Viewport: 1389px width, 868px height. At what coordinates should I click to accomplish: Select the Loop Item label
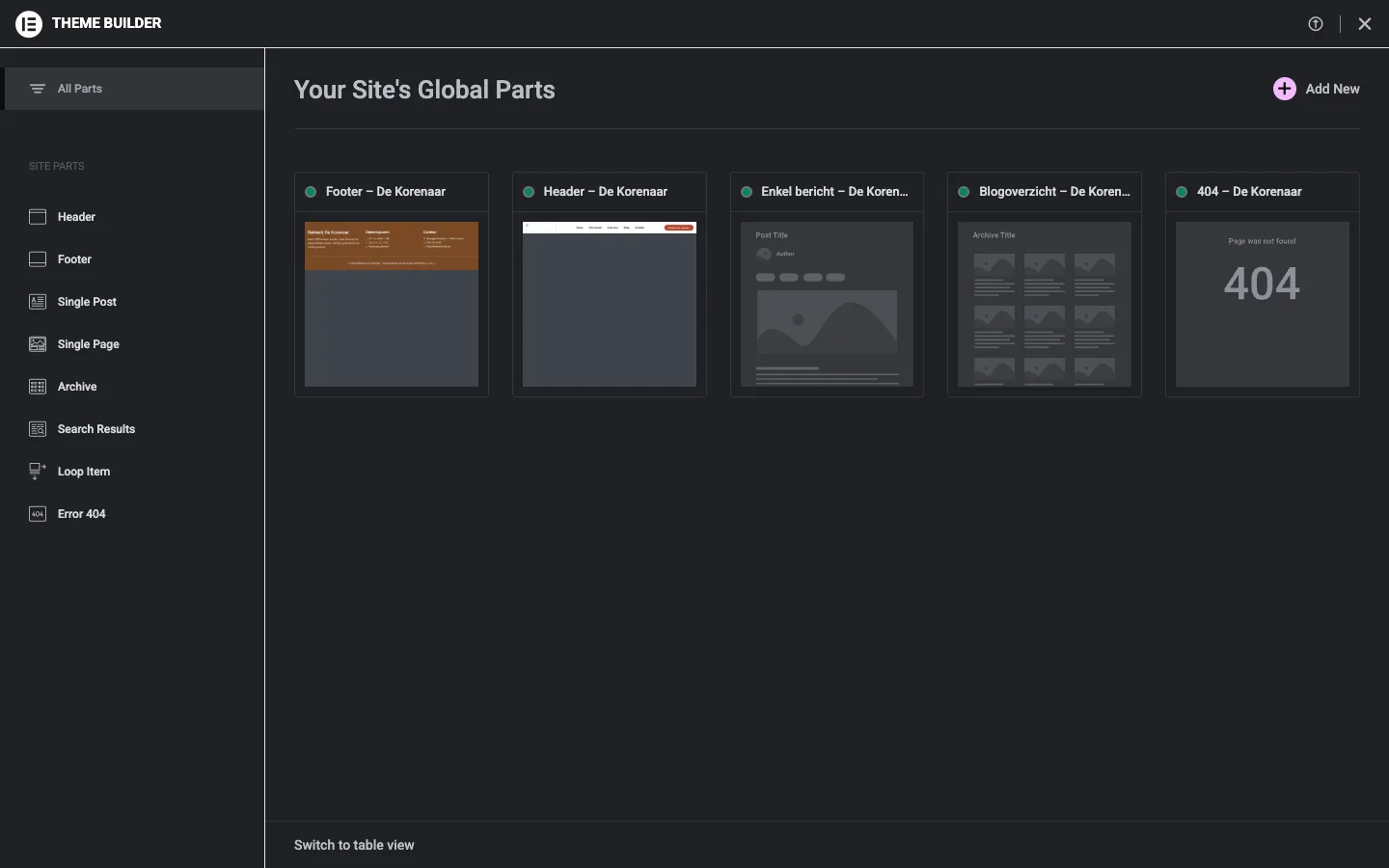coord(84,472)
